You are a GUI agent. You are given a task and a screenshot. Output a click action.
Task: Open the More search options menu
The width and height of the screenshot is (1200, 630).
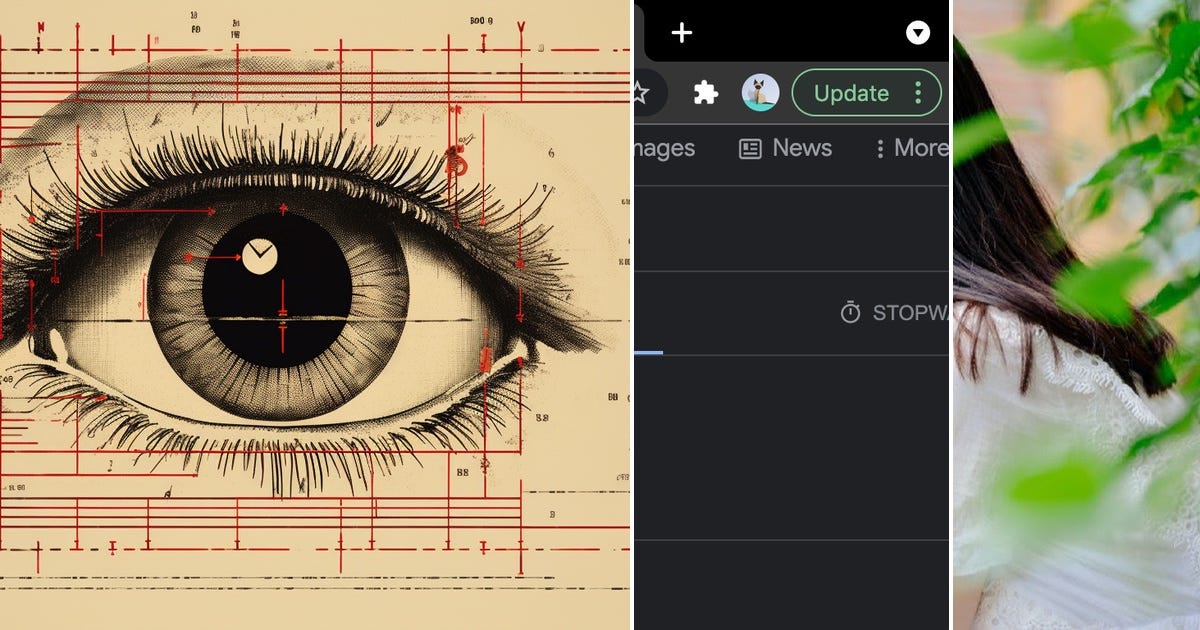(910, 148)
